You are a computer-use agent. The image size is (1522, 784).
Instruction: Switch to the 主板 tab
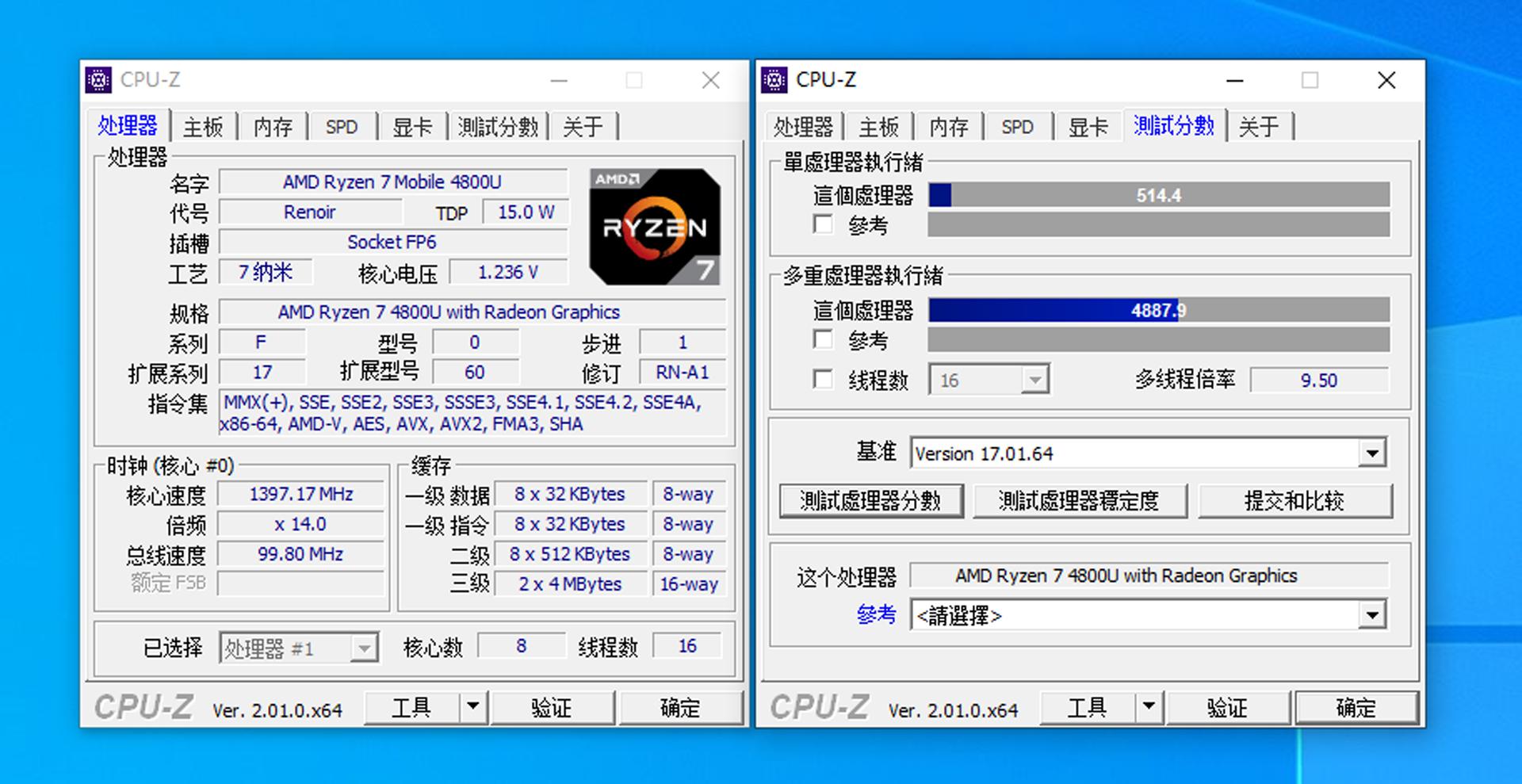pos(204,125)
